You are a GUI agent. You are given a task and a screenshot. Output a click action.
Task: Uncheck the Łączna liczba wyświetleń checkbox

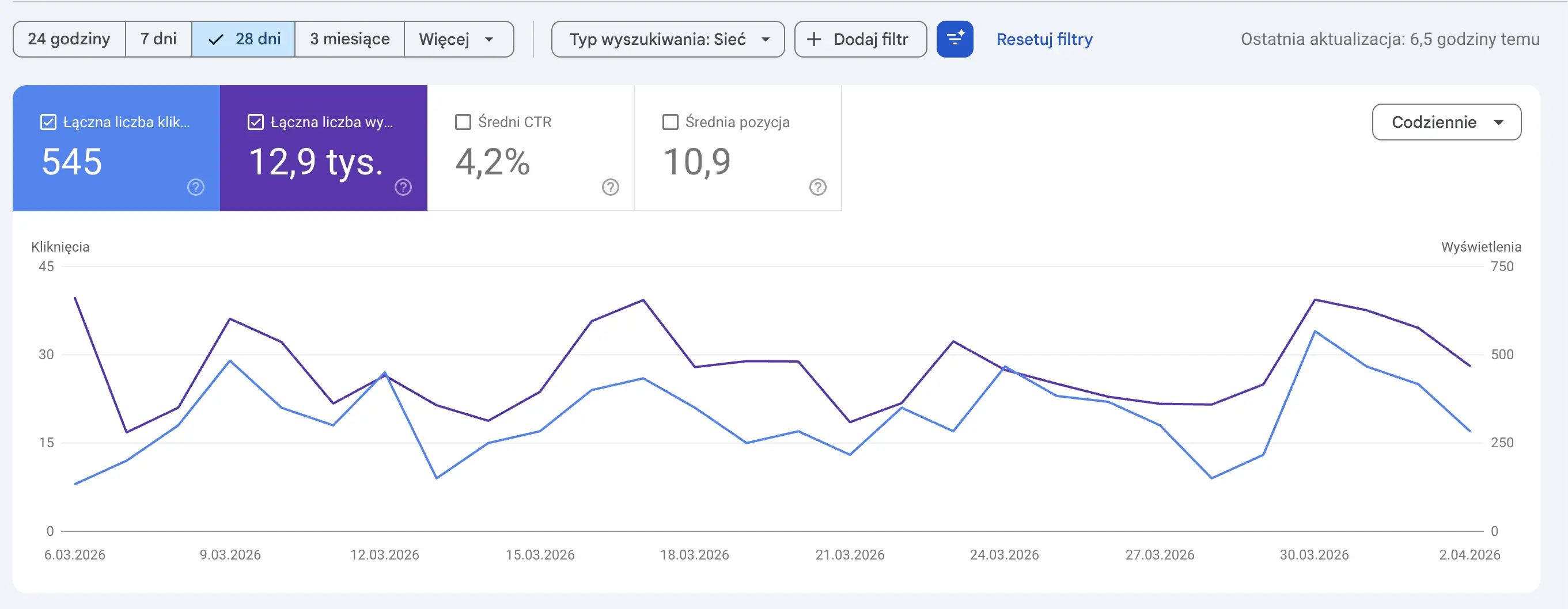(x=255, y=122)
